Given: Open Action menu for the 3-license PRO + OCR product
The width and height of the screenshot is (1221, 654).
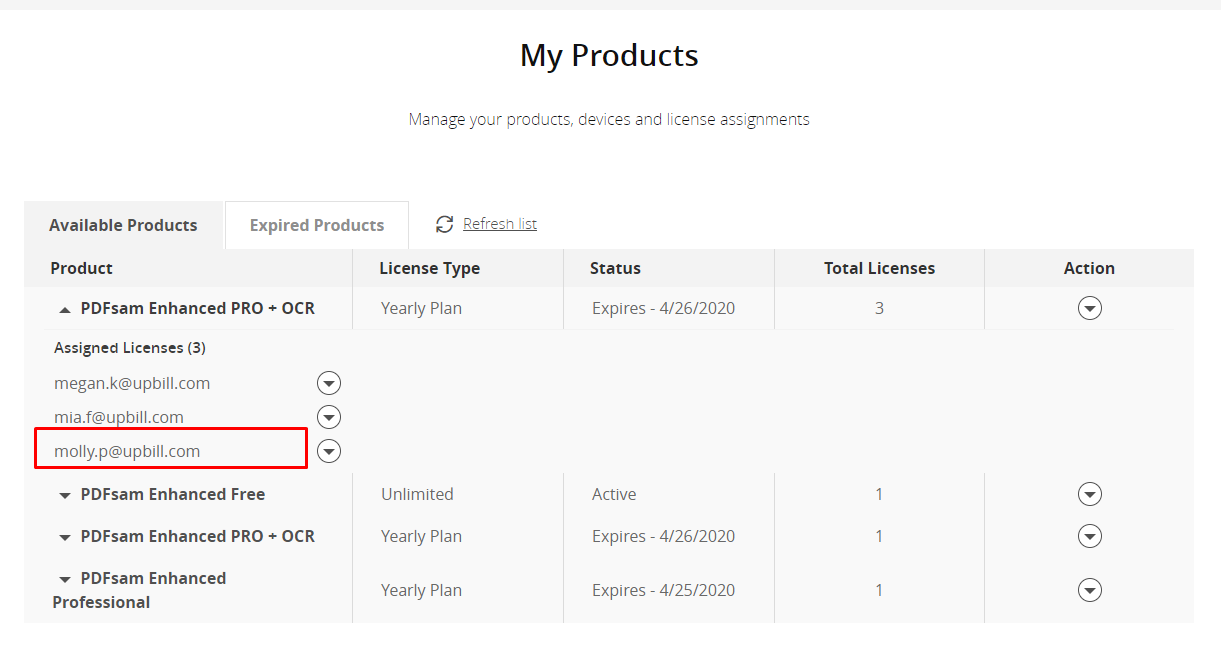Looking at the screenshot, I should 1090,308.
